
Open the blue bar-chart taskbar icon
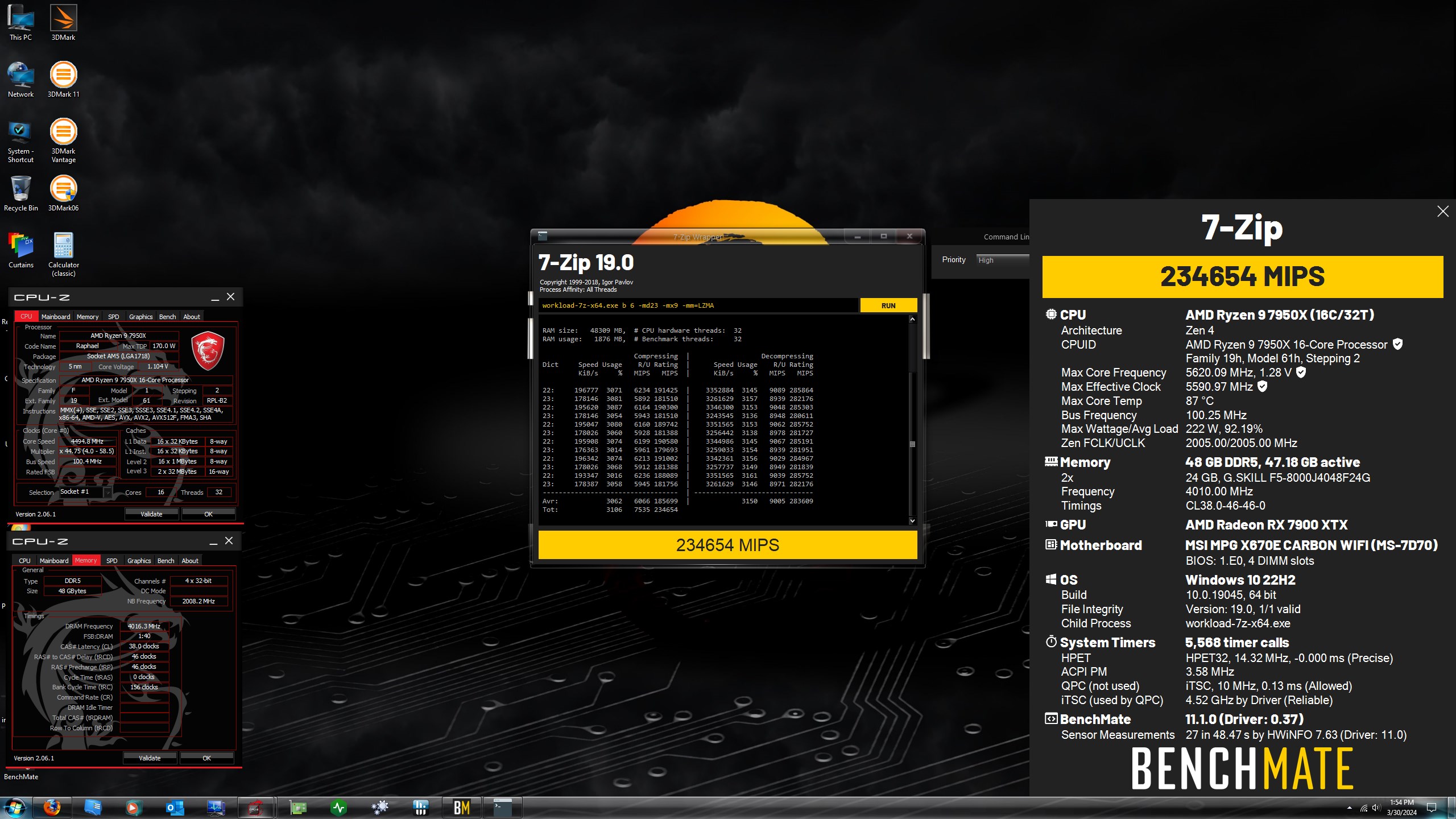point(421,808)
